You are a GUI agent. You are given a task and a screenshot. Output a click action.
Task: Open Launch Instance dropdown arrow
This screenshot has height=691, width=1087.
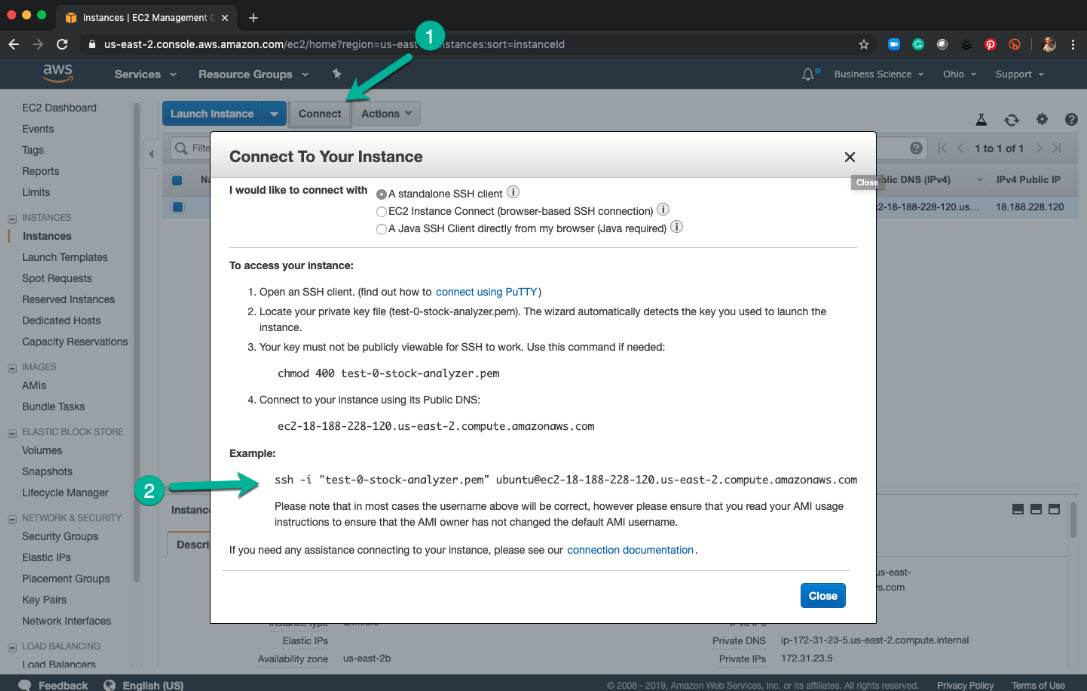pyautogui.click(x=274, y=114)
